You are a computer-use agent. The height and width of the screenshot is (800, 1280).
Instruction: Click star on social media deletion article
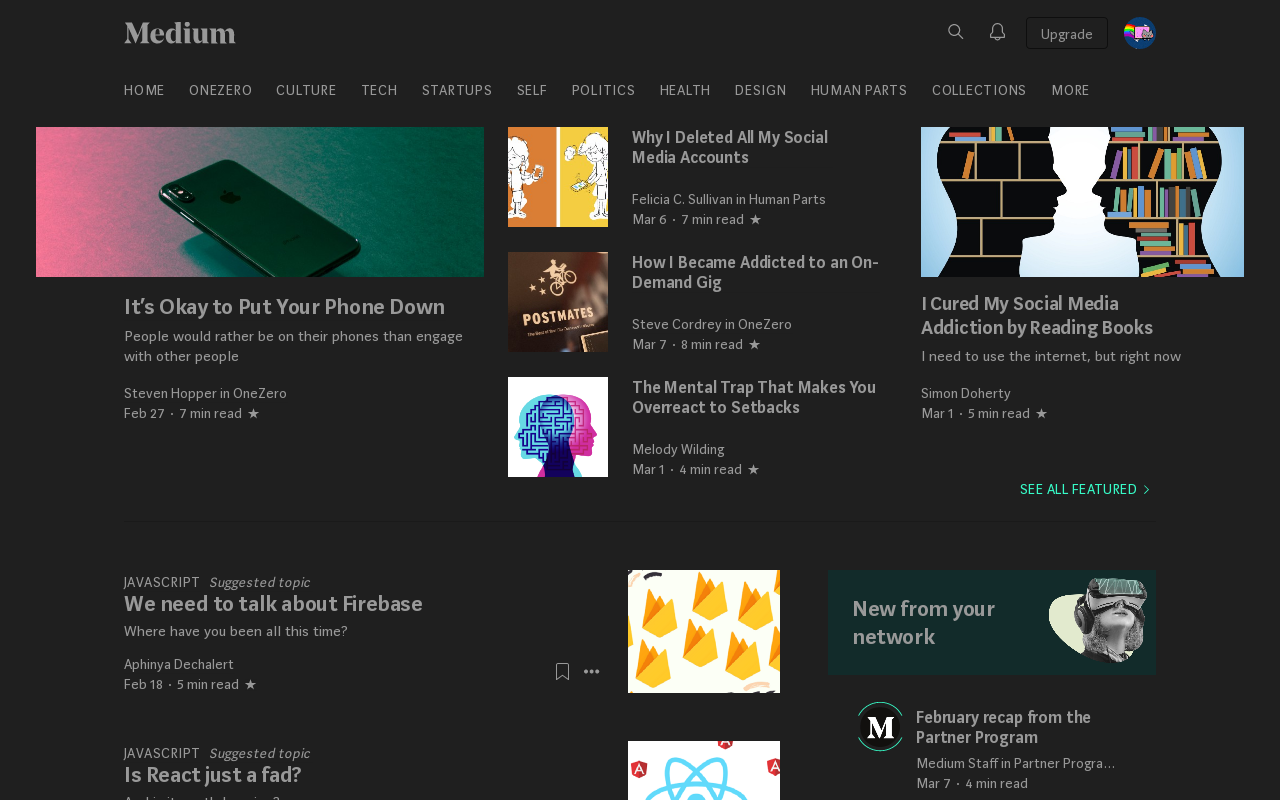(755, 219)
